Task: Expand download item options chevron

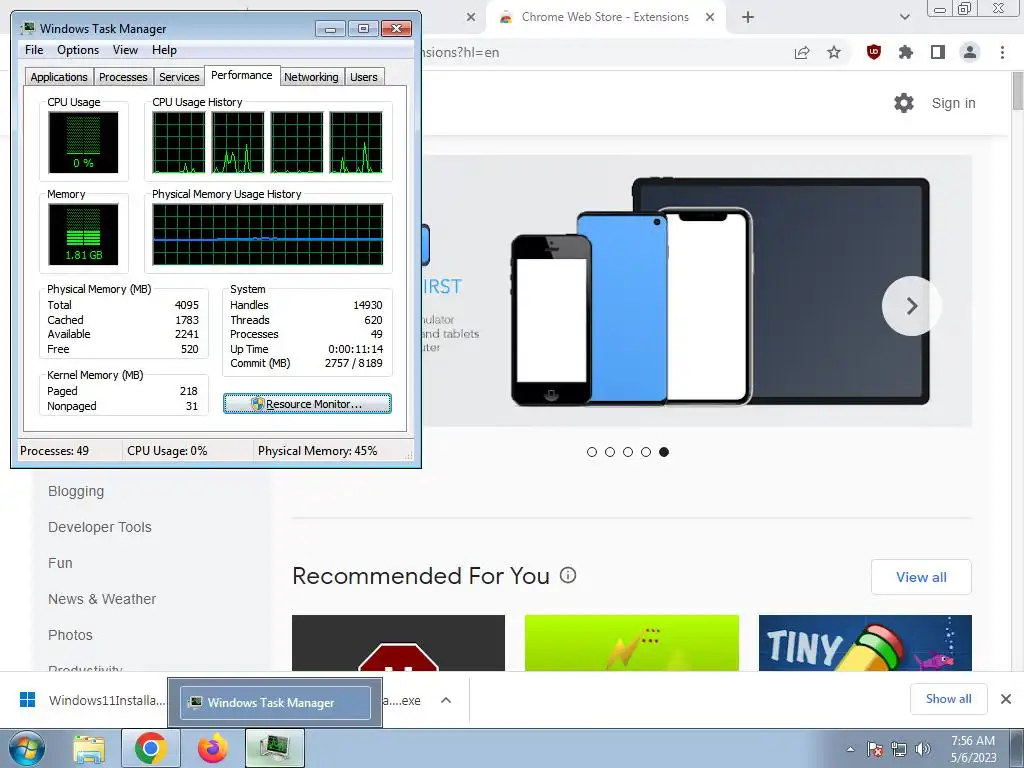Action: click(x=446, y=700)
